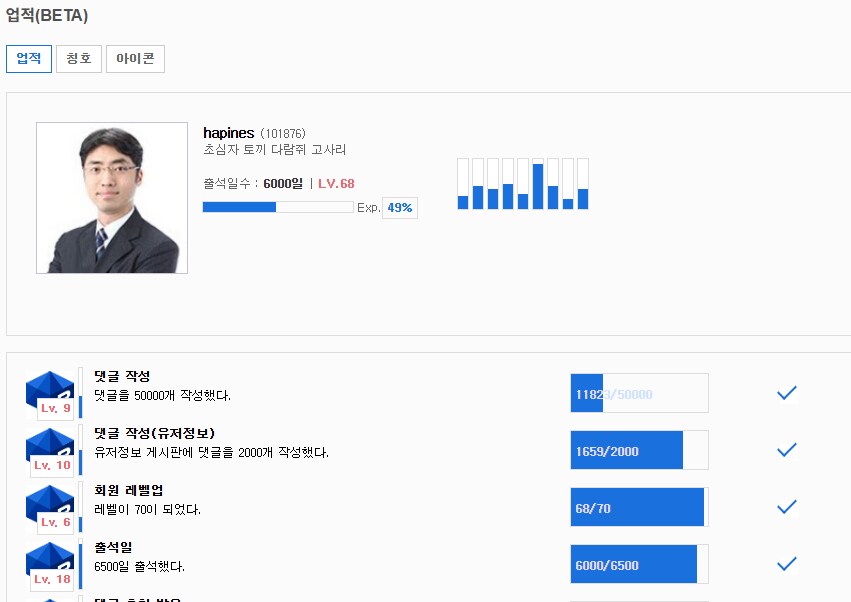Click the 49% Exp. percentage box
Viewport: 851px width, 602px height.
[400, 208]
